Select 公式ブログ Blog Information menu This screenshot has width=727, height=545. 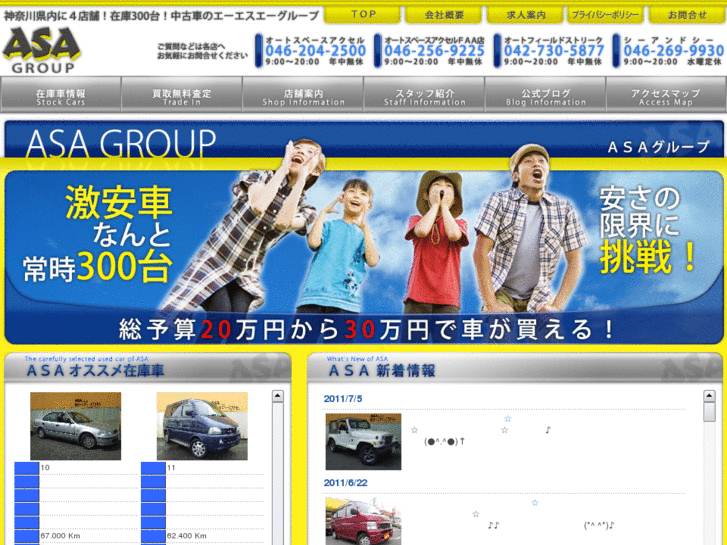[545, 95]
